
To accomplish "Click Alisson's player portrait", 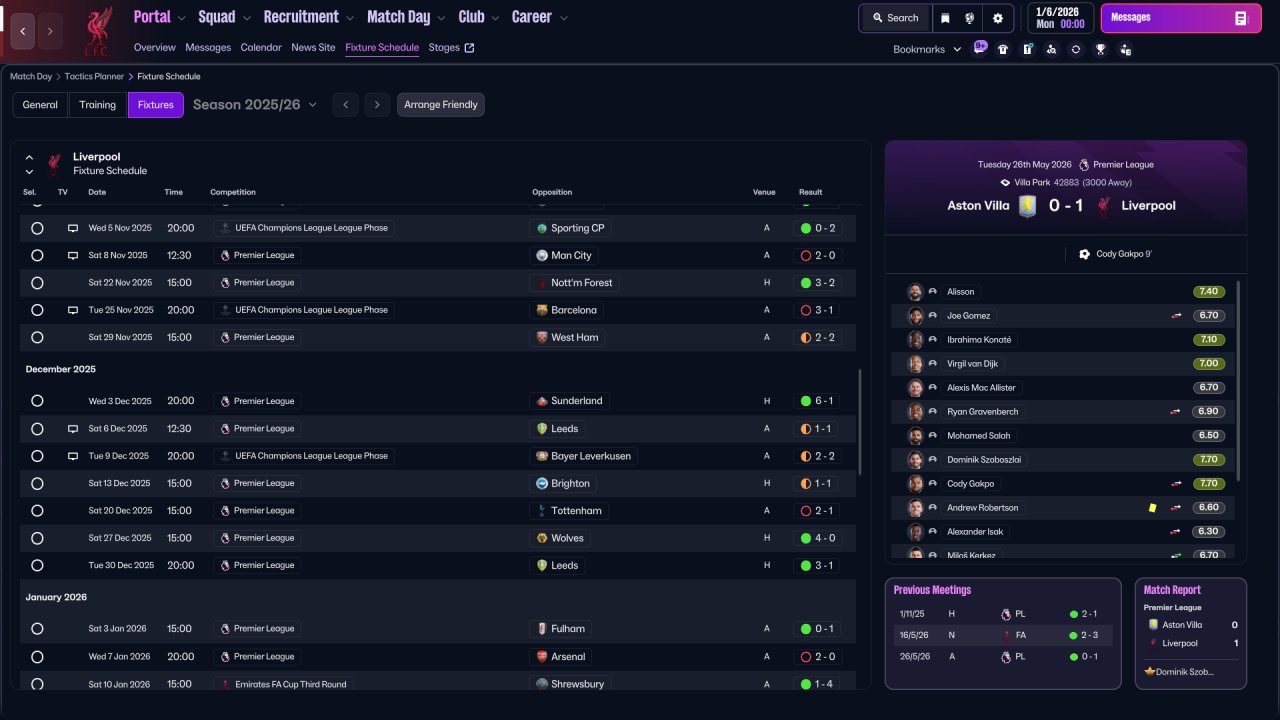I will pyautogui.click(x=915, y=292).
